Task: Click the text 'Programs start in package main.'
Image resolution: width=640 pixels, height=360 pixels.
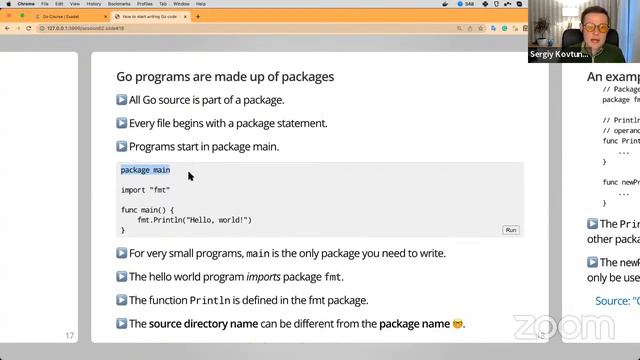Action: (204, 147)
